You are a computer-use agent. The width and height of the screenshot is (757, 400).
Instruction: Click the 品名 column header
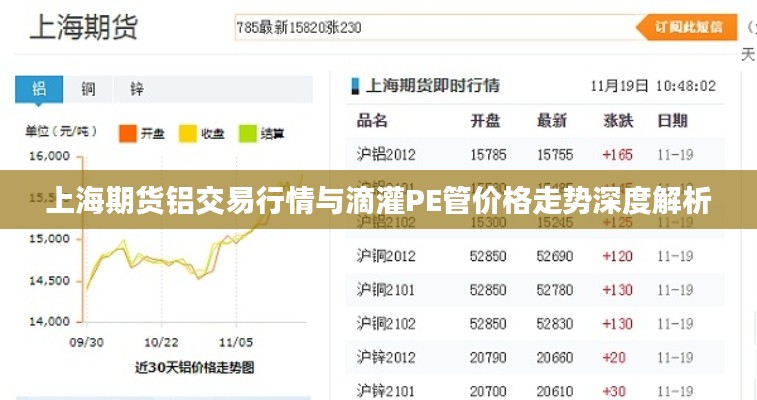tap(372, 121)
